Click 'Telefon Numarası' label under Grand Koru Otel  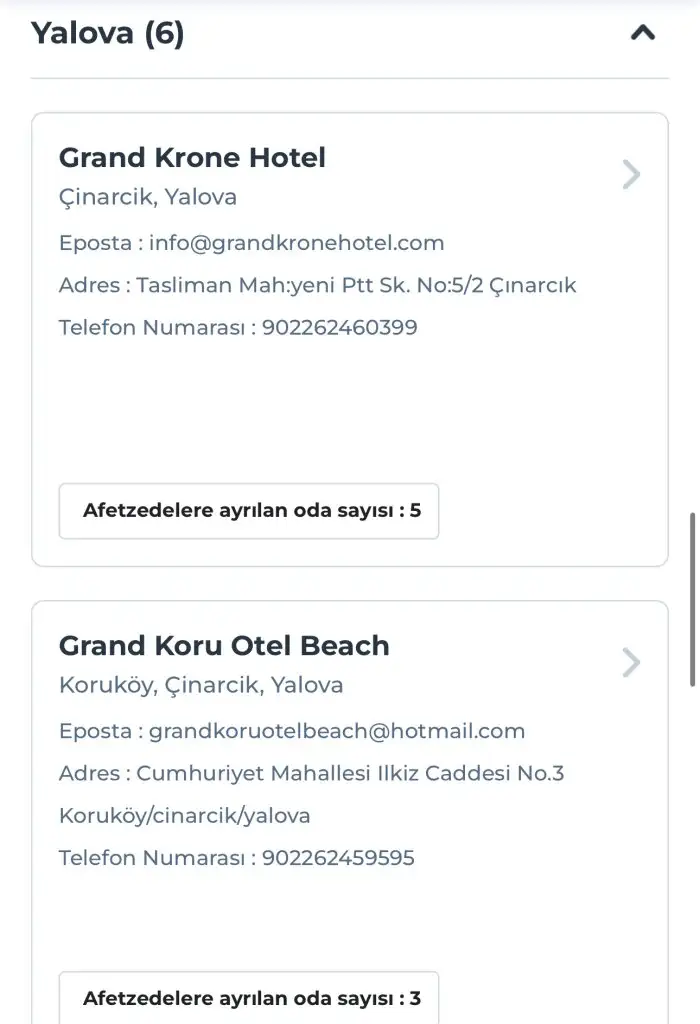[153, 858]
